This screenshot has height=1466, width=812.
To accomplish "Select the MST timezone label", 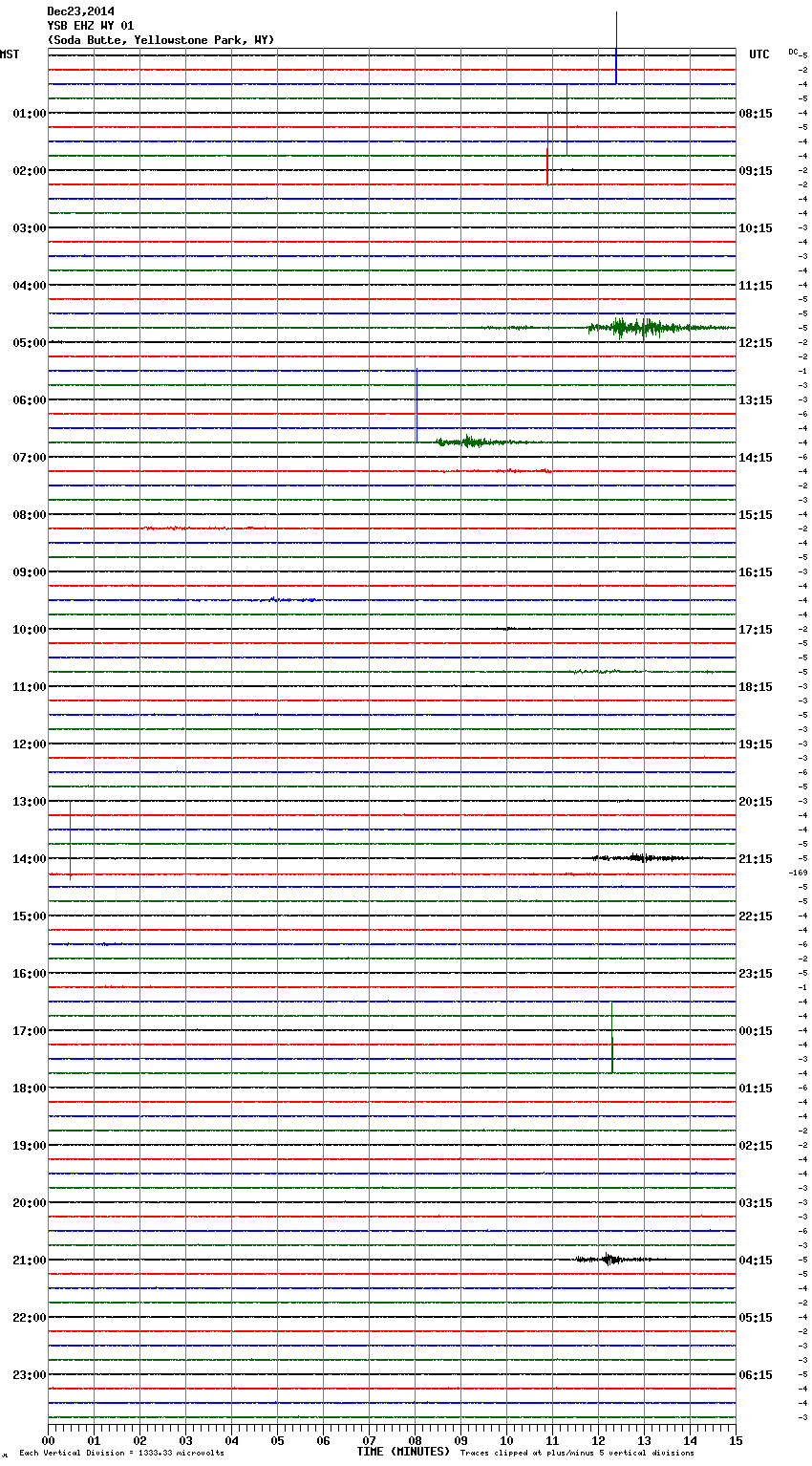I will (10, 54).
